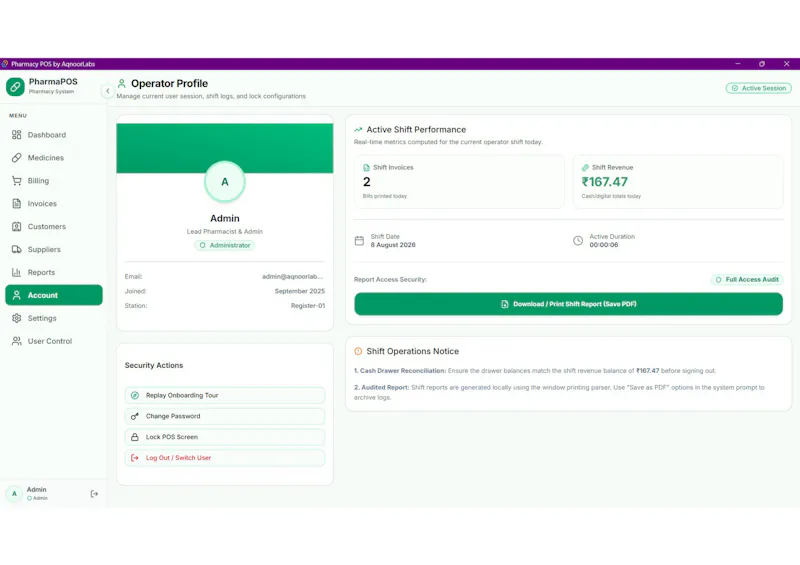Image resolution: width=800 pixels, height=565 pixels.
Task: Open the Reports page
Action: coord(54,273)
